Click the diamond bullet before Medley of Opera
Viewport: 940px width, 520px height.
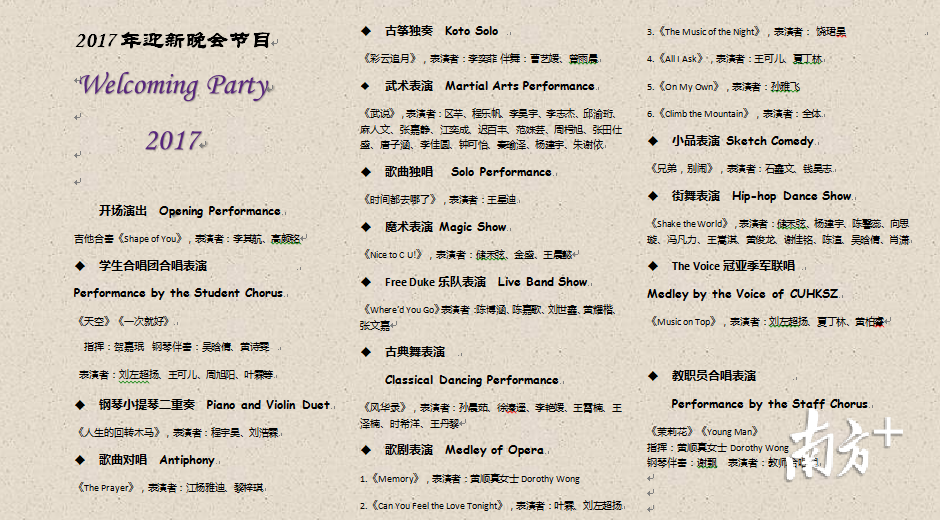point(366,450)
